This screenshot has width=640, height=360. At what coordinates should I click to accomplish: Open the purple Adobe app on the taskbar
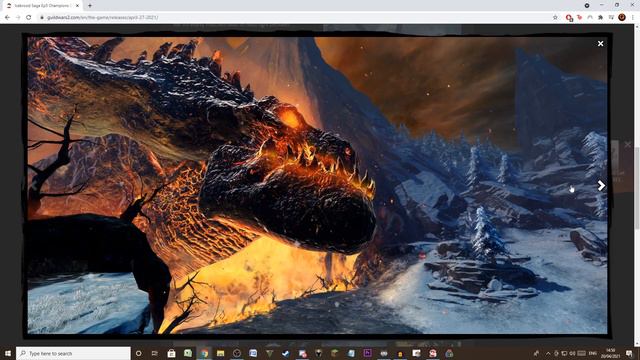[x=367, y=353]
